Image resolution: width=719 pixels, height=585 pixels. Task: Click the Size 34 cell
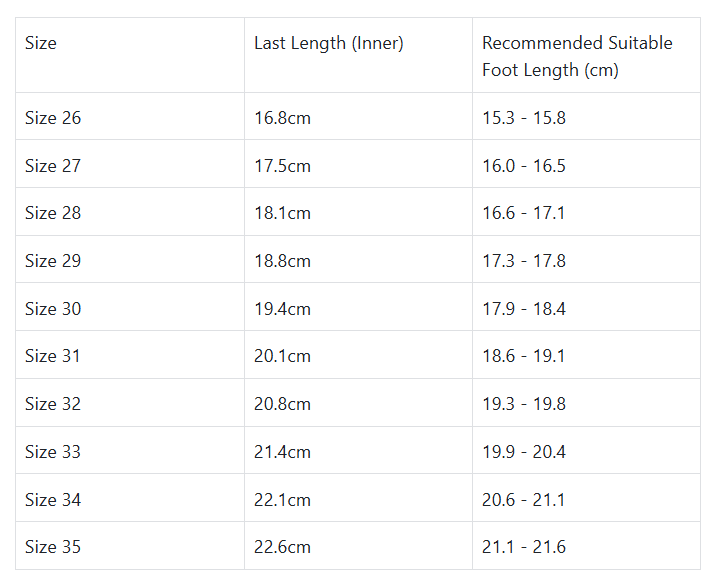click(53, 500)
